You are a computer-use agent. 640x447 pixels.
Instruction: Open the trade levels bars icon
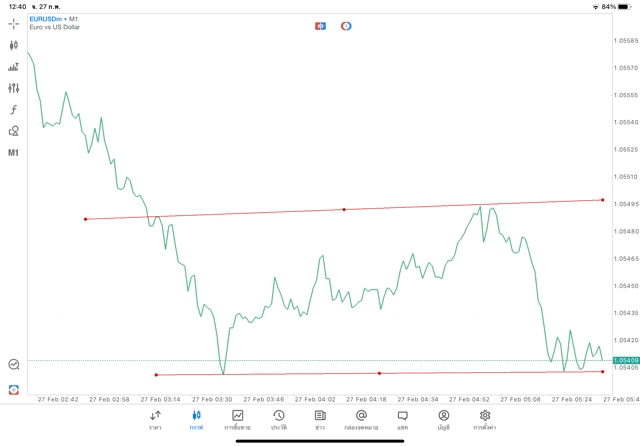[x=13, y=67]
